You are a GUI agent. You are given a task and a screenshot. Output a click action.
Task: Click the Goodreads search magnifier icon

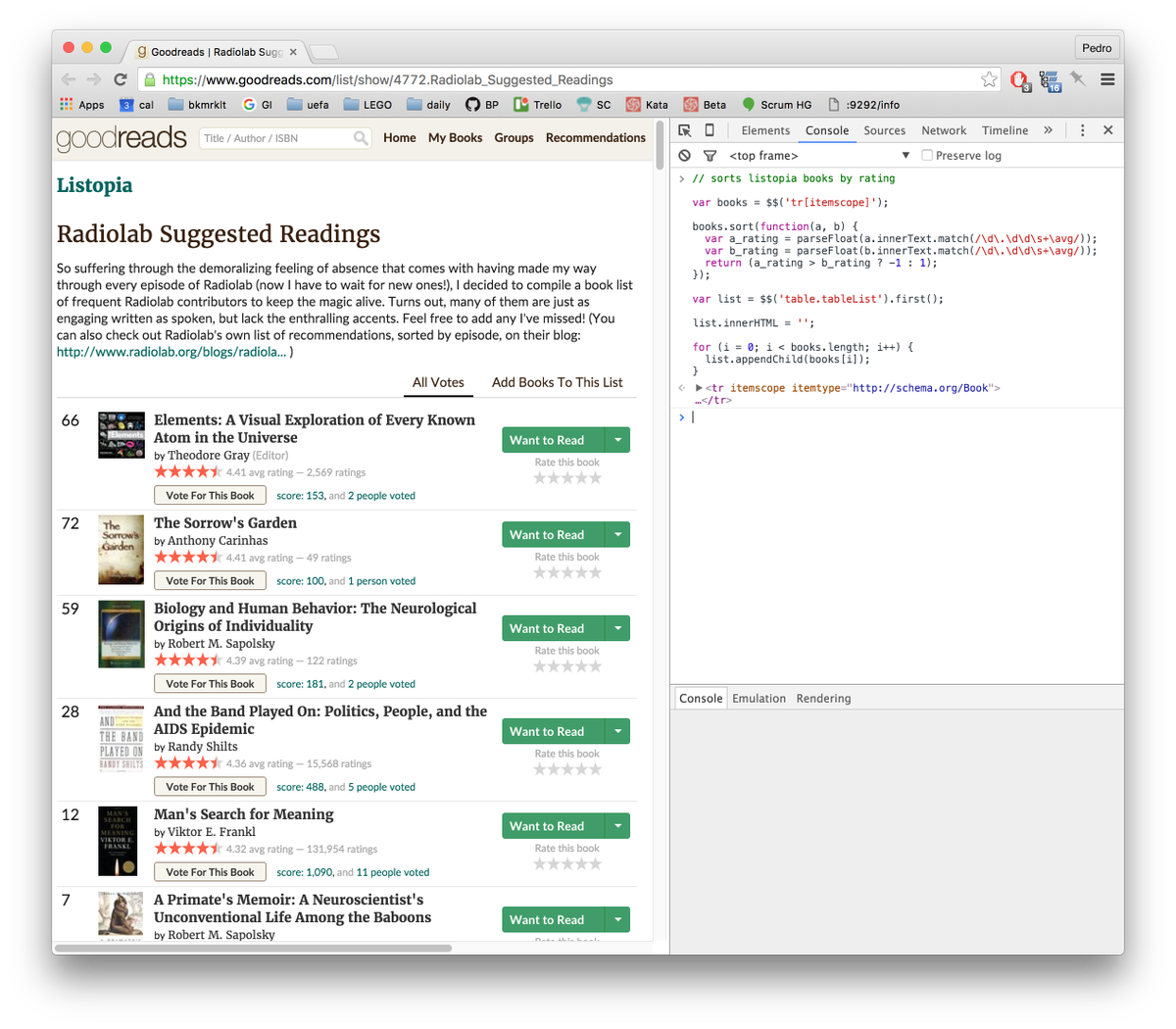[x=361, y=138]
